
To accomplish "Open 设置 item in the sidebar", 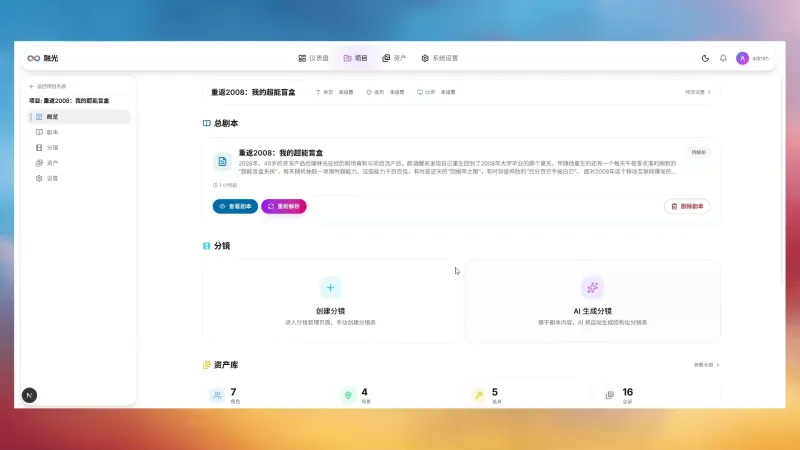I will (x=79, y=178).
